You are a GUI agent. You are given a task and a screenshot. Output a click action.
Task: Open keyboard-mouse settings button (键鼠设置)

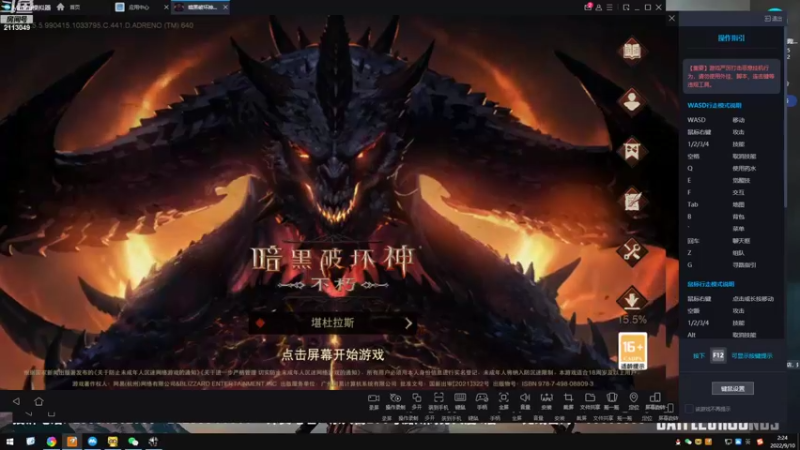pos(733,388)
